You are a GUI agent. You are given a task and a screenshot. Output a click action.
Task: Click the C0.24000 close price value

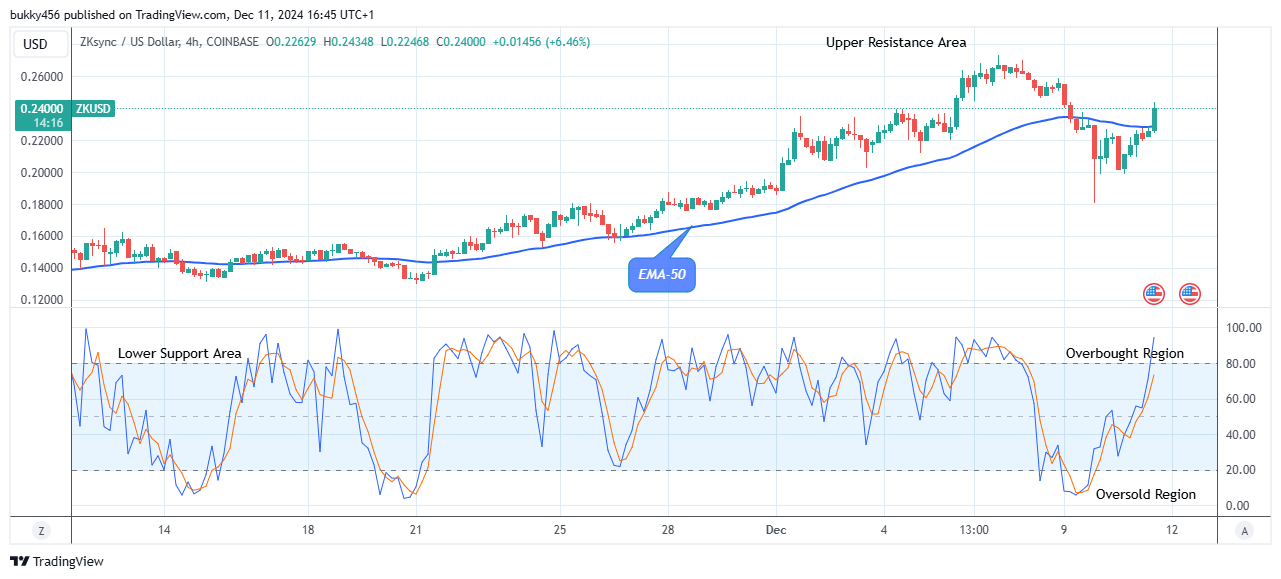click(461, 42)
